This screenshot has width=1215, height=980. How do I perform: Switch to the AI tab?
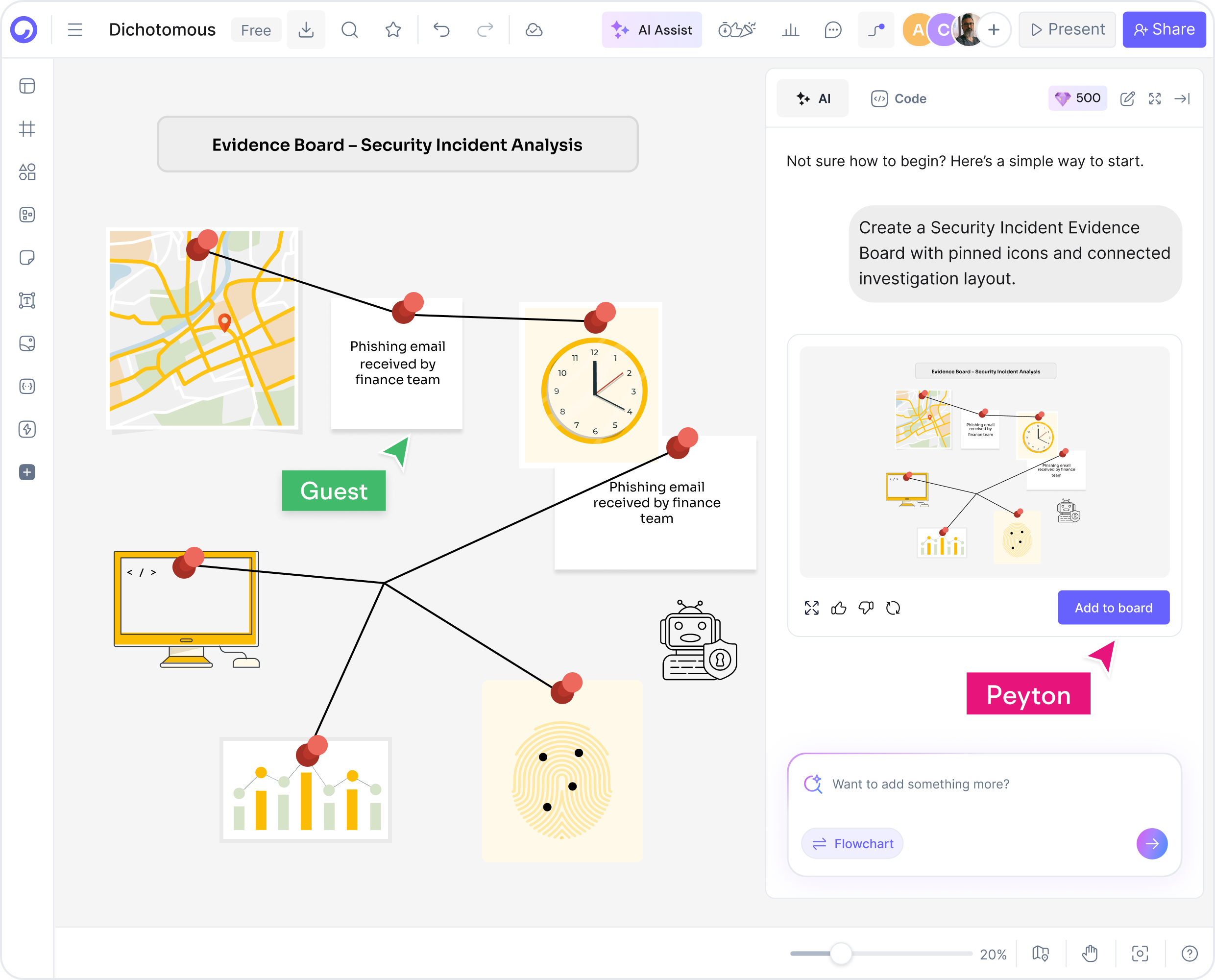pos(813,98)
